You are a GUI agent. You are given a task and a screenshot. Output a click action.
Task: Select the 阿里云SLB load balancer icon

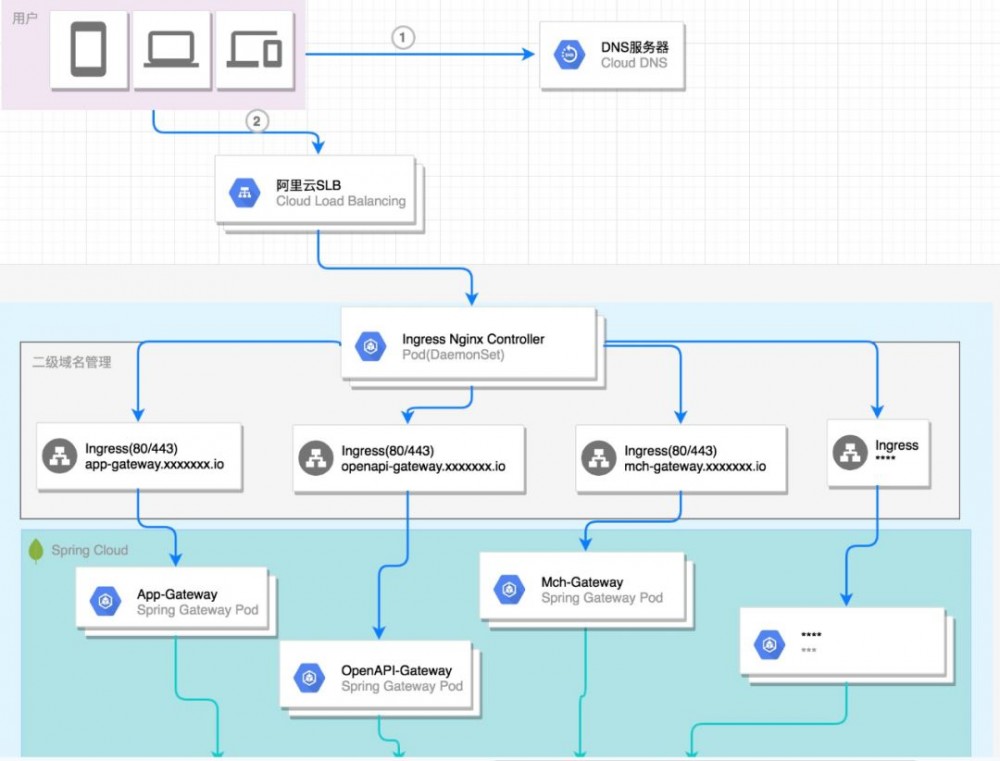pos(246,192)
